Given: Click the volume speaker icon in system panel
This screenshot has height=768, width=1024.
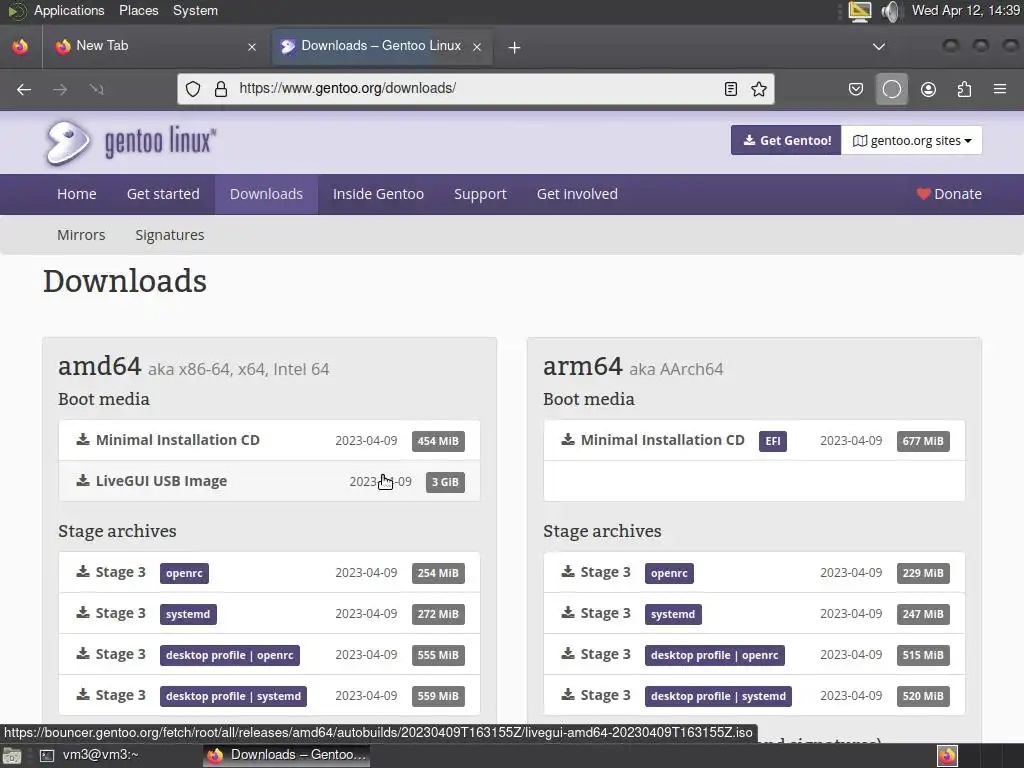Looking at the screenshot, I should [x=891, y=11].
